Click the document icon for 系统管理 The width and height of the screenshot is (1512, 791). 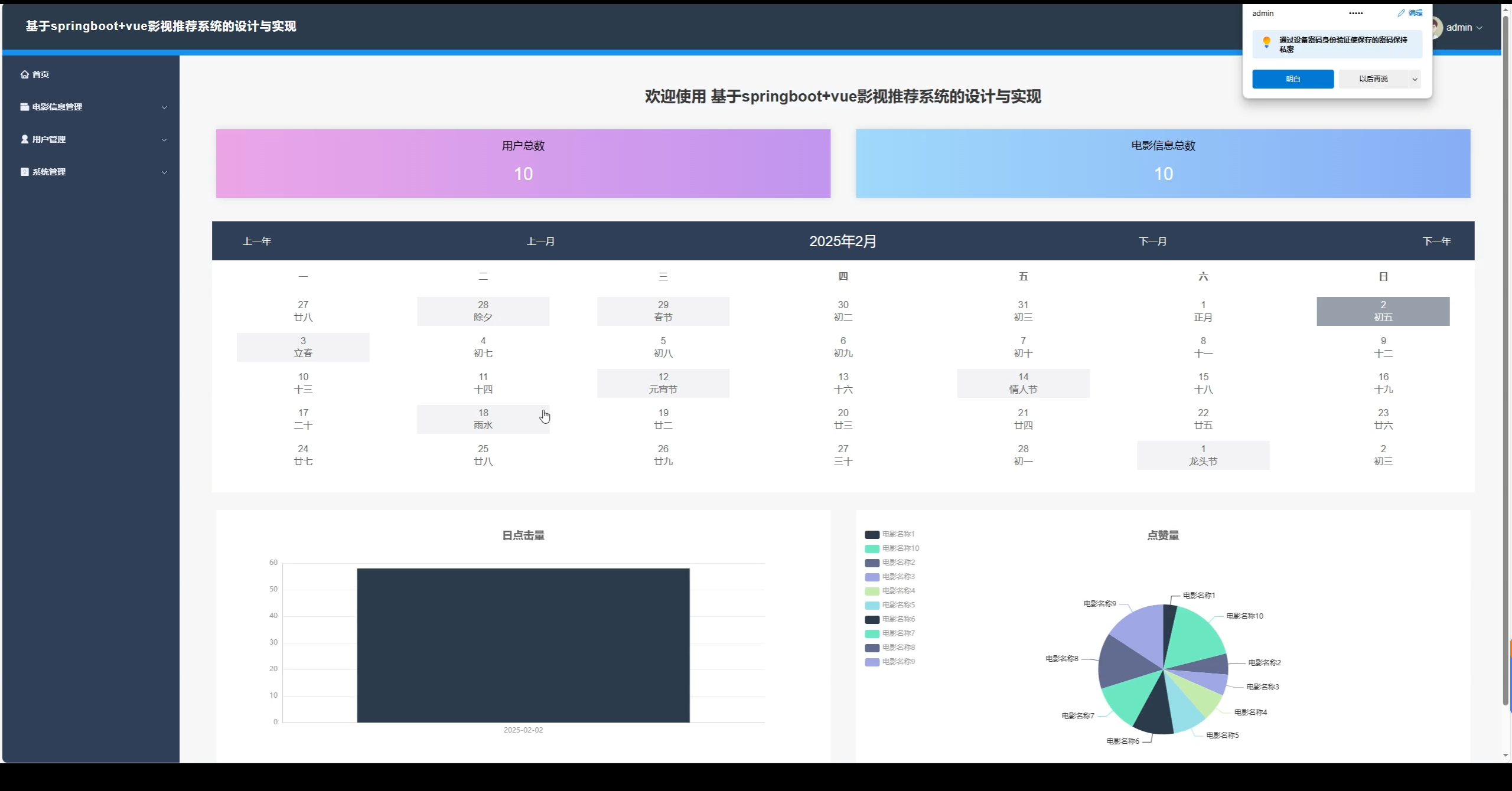[24, 172]
